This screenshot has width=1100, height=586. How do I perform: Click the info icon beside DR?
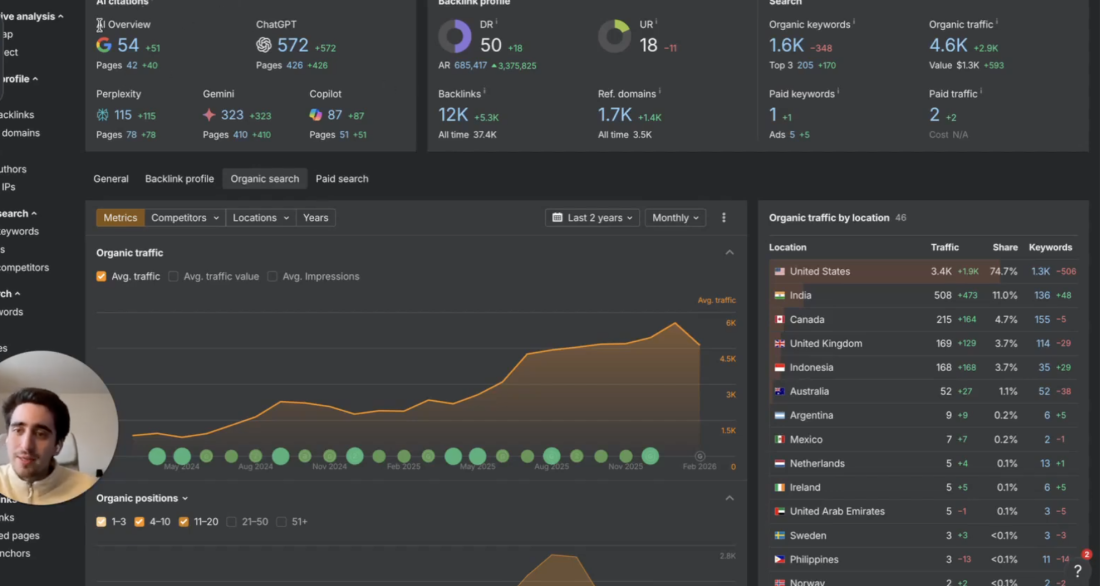(497, 23)
